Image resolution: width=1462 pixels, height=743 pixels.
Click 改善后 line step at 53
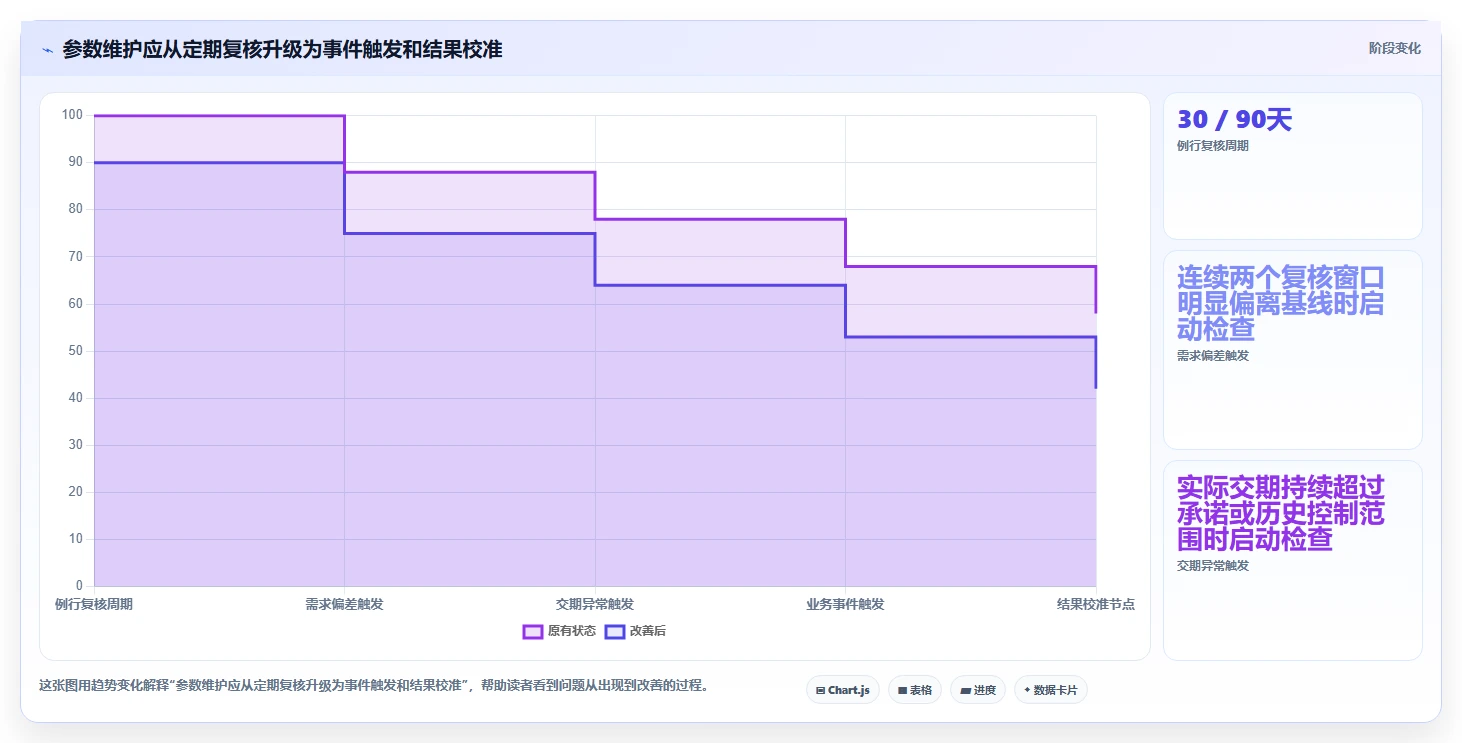971,337
